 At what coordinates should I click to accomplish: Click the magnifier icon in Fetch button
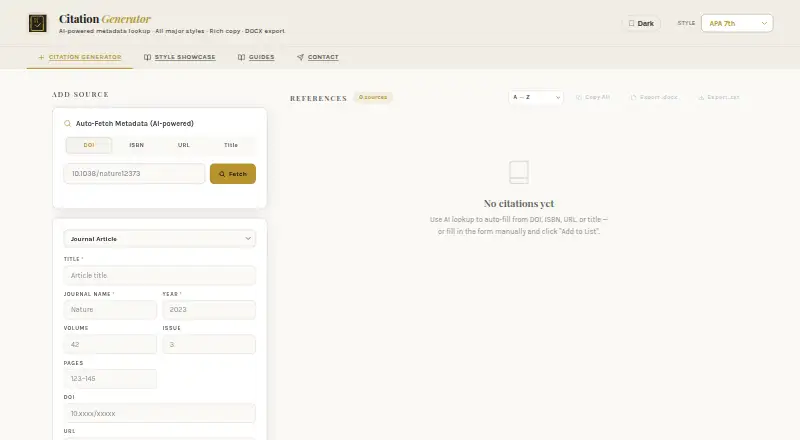pos(222,174)
